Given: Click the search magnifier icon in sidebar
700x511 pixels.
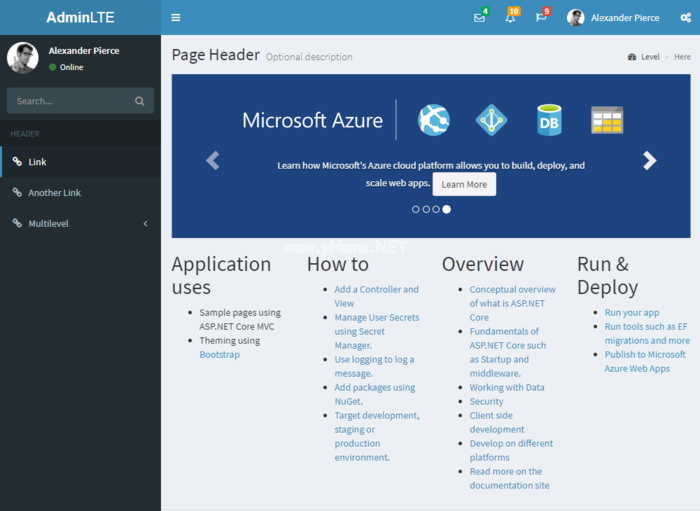Looking at the screenshot, I should (140, 101).
